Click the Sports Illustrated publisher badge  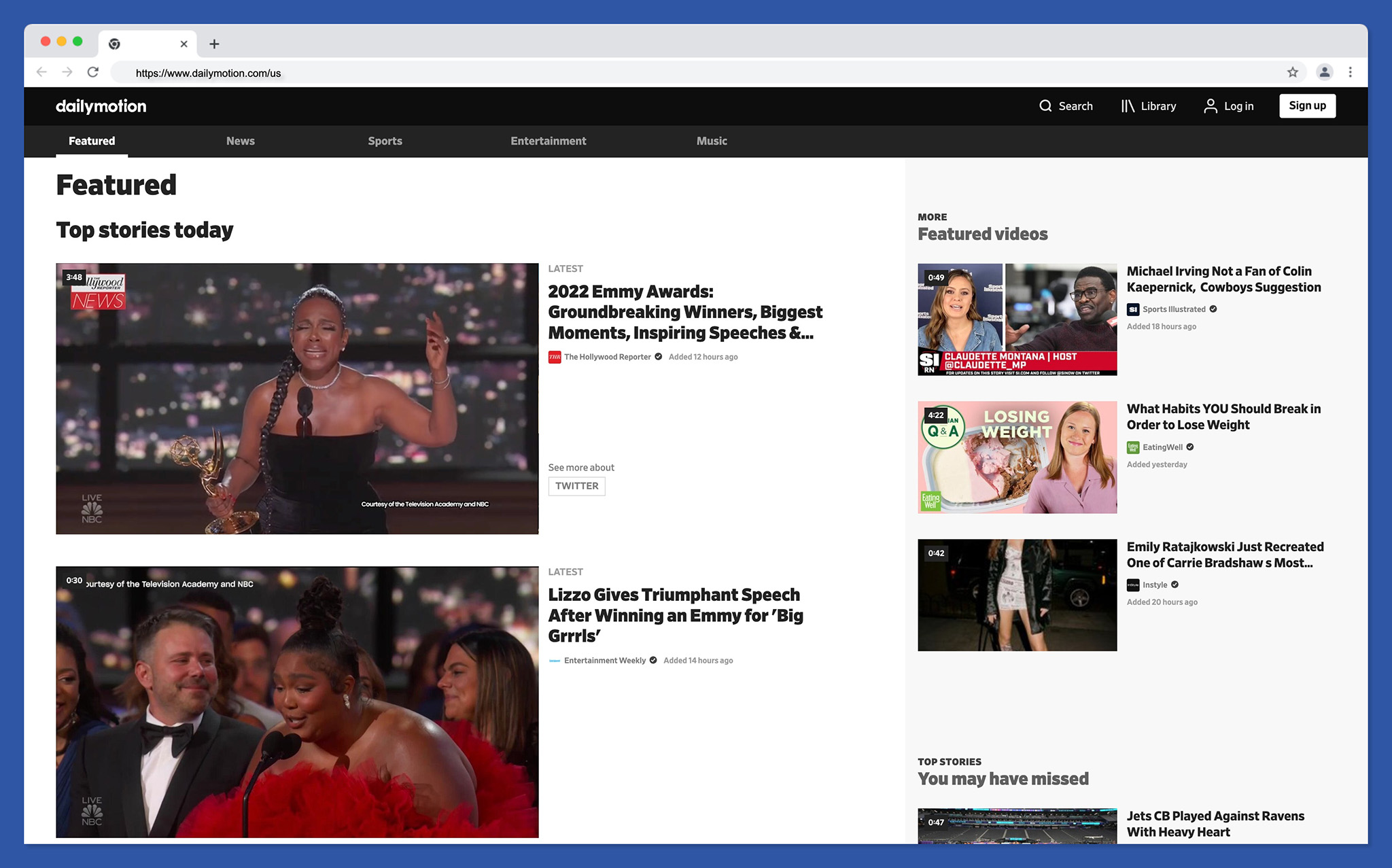coord(1132,309)
